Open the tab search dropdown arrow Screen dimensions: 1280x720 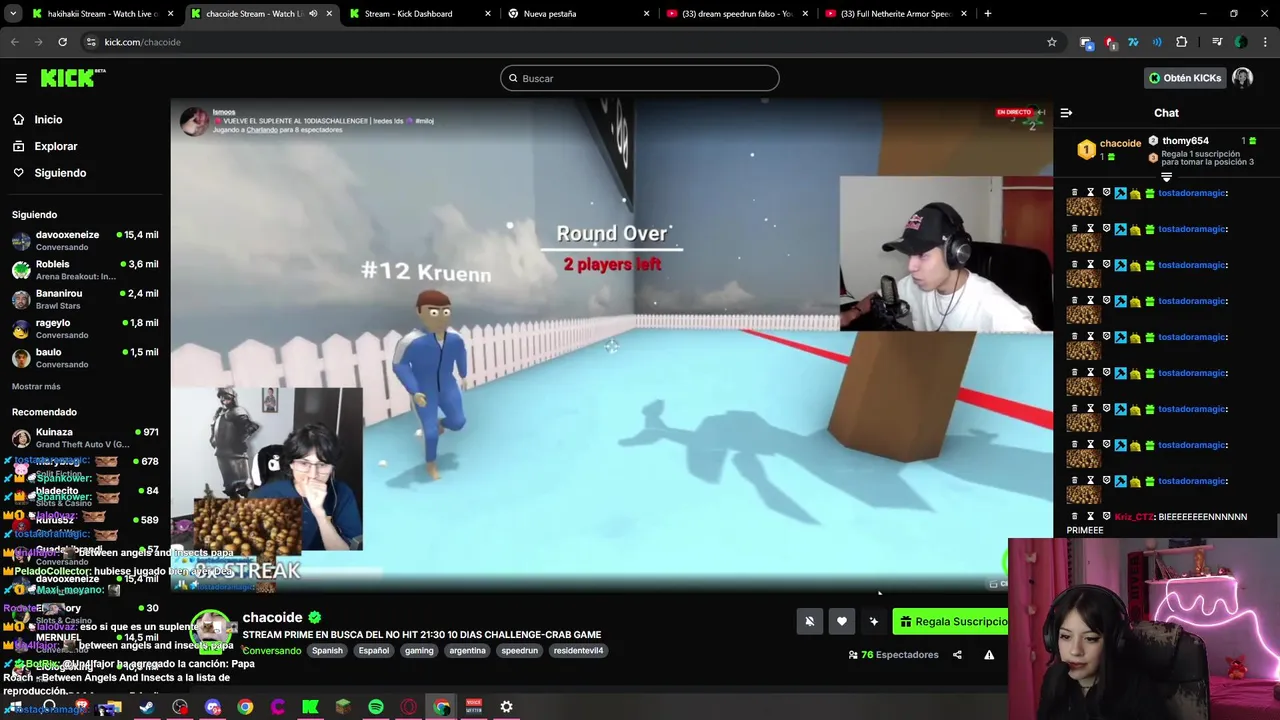click(13, 14)
